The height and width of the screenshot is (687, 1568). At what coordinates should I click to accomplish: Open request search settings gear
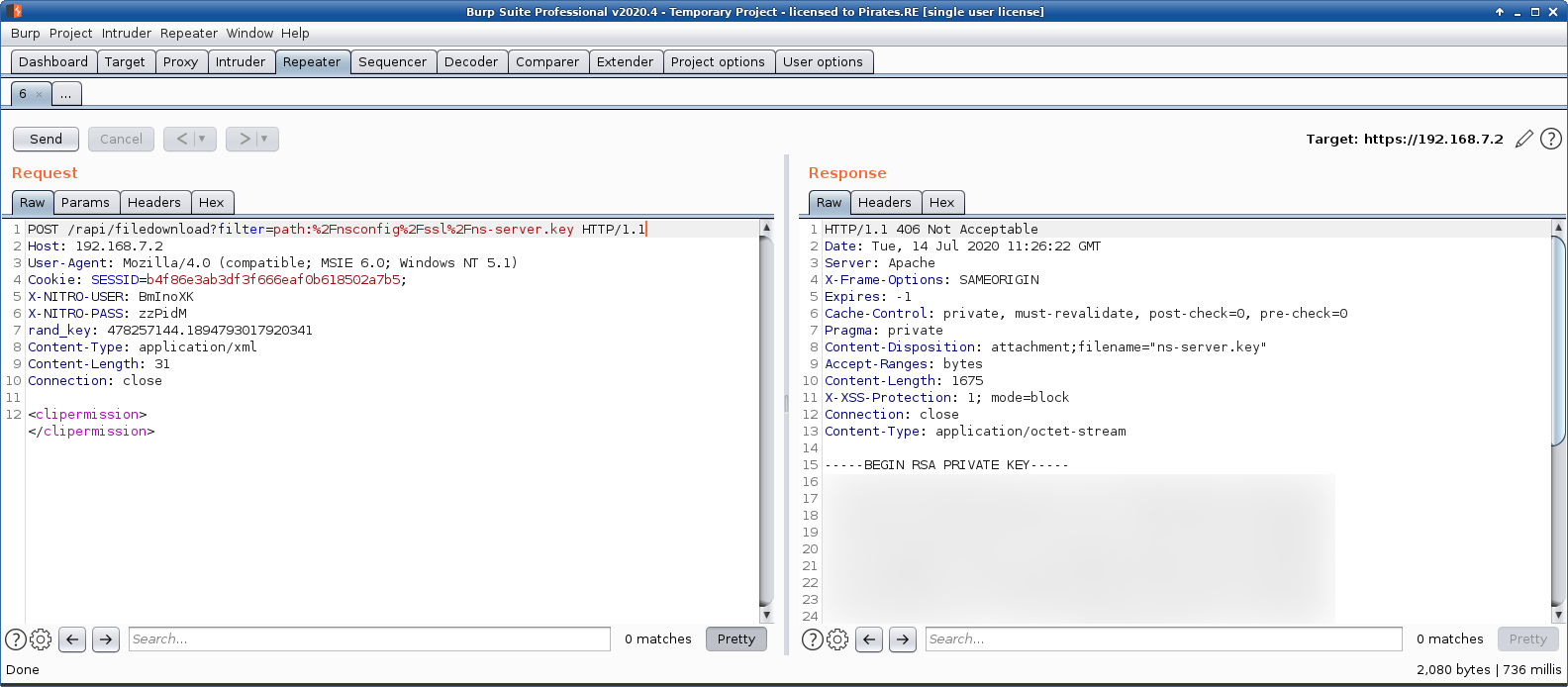point(41,639)
